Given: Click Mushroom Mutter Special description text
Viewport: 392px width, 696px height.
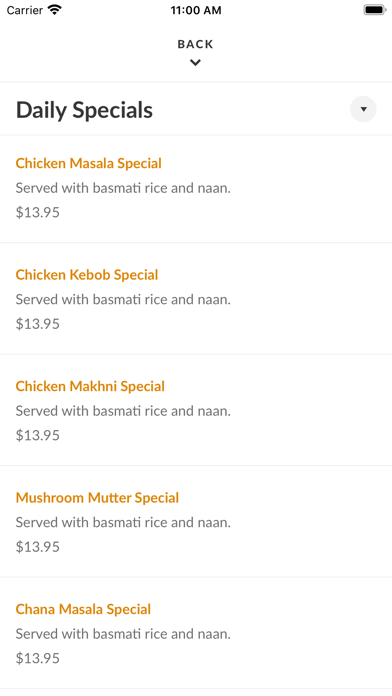Looking at the screenshot, I should pos(123,522).
